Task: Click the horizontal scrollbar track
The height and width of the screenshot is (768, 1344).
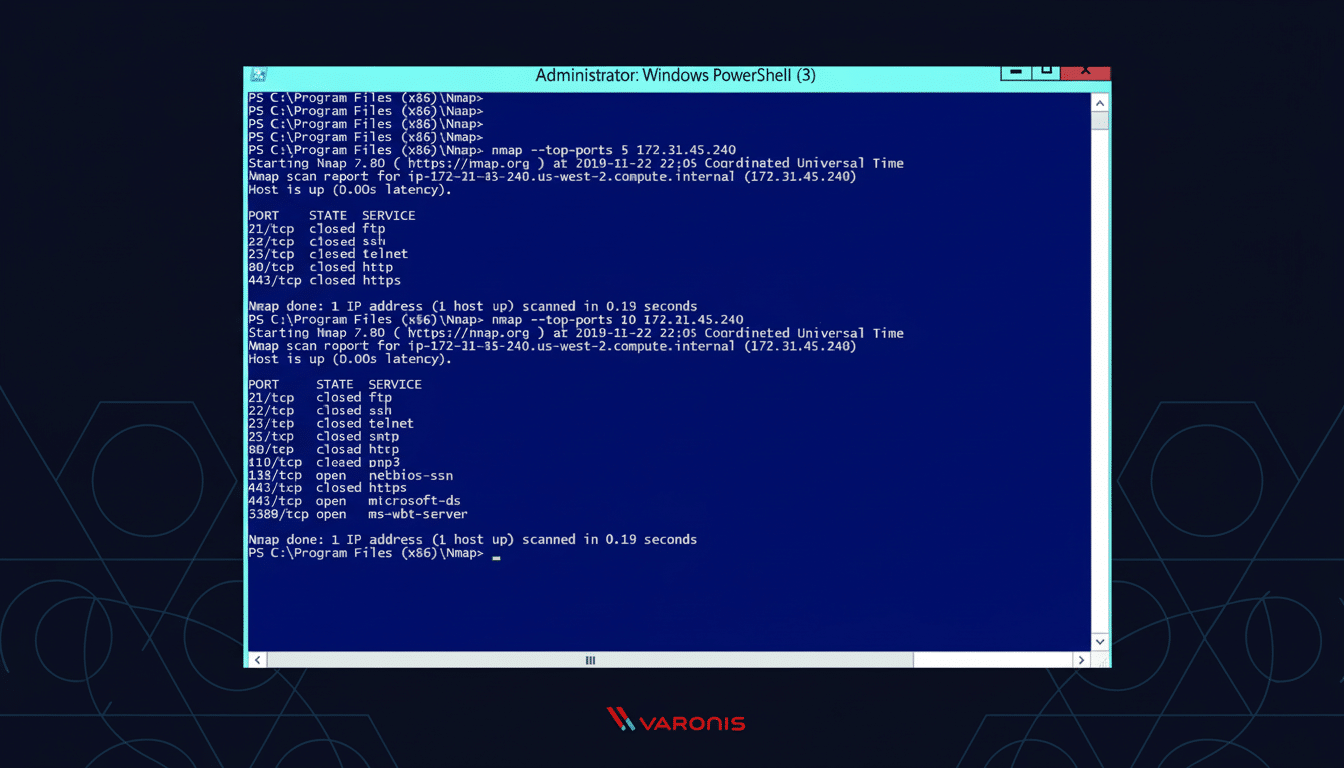Action: 589,660
